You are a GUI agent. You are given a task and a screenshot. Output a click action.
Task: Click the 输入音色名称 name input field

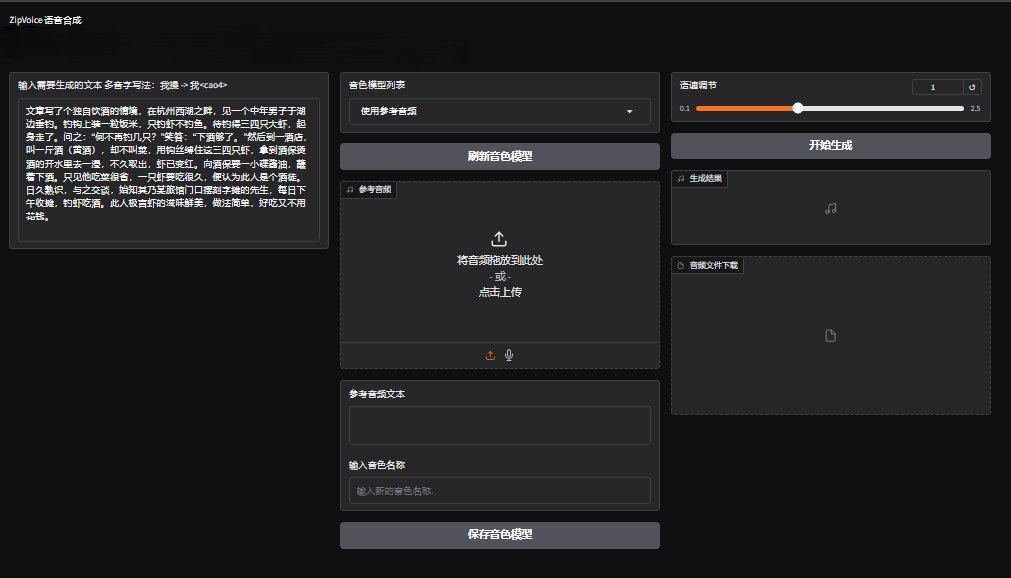(499, 490)
